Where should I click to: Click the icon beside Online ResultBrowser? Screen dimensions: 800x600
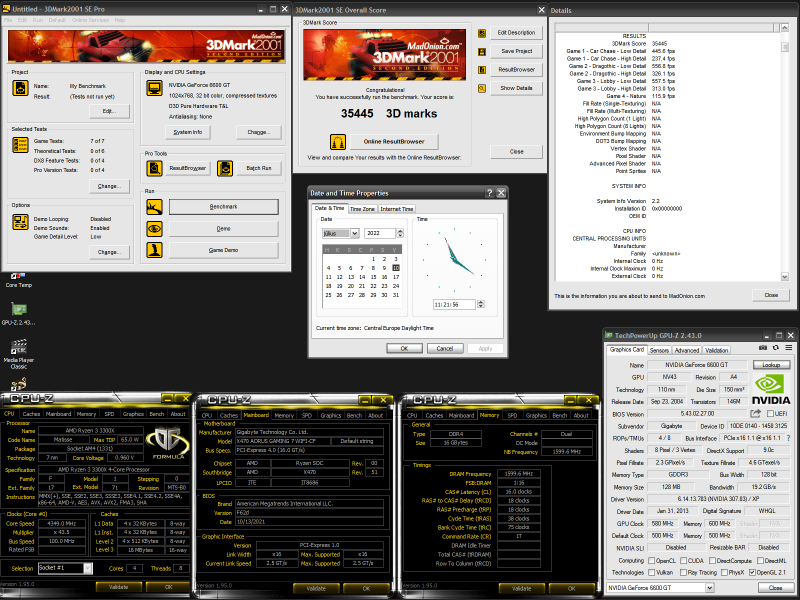coord(338,141)
